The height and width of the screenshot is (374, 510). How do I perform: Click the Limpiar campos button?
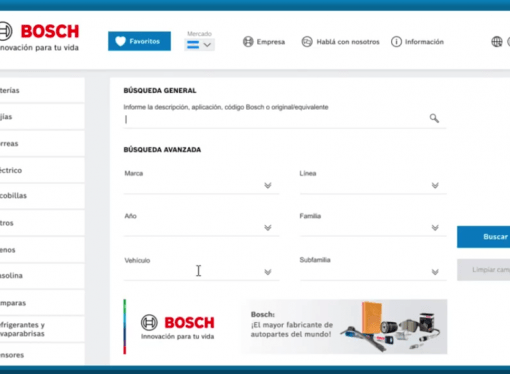coord(483,270)
